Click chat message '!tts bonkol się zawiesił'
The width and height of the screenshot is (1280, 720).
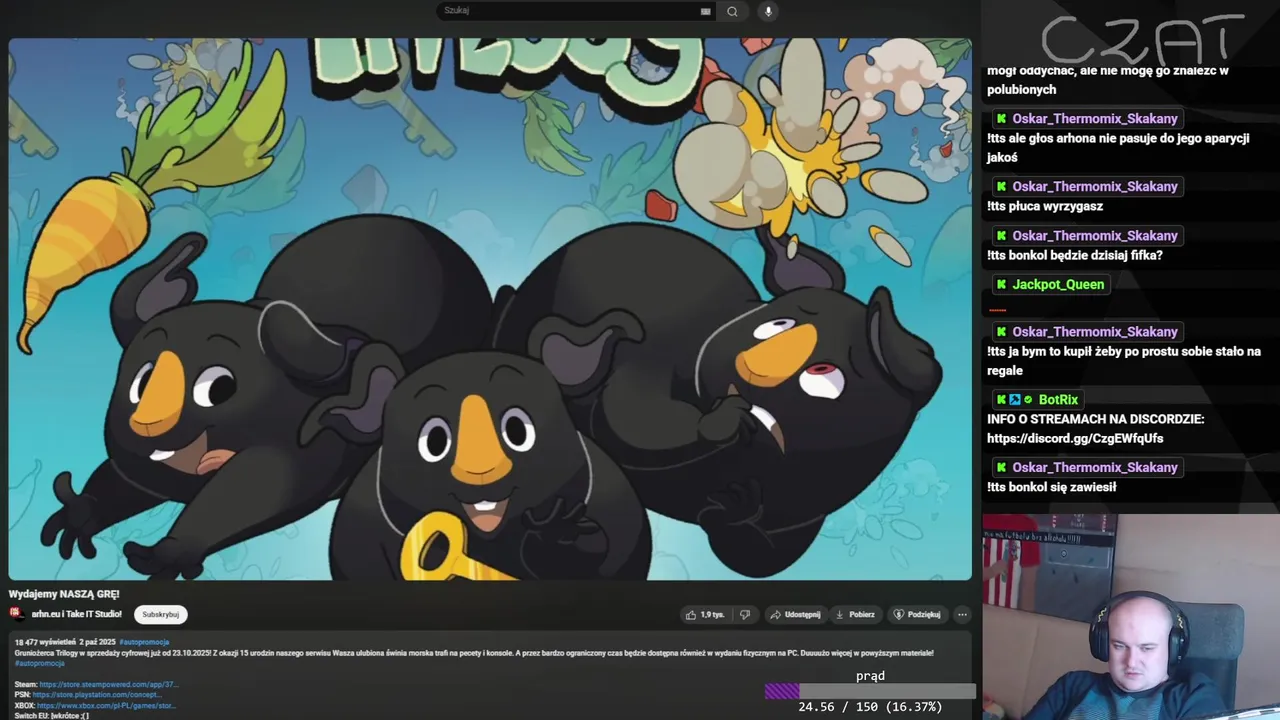(1051, 487)
